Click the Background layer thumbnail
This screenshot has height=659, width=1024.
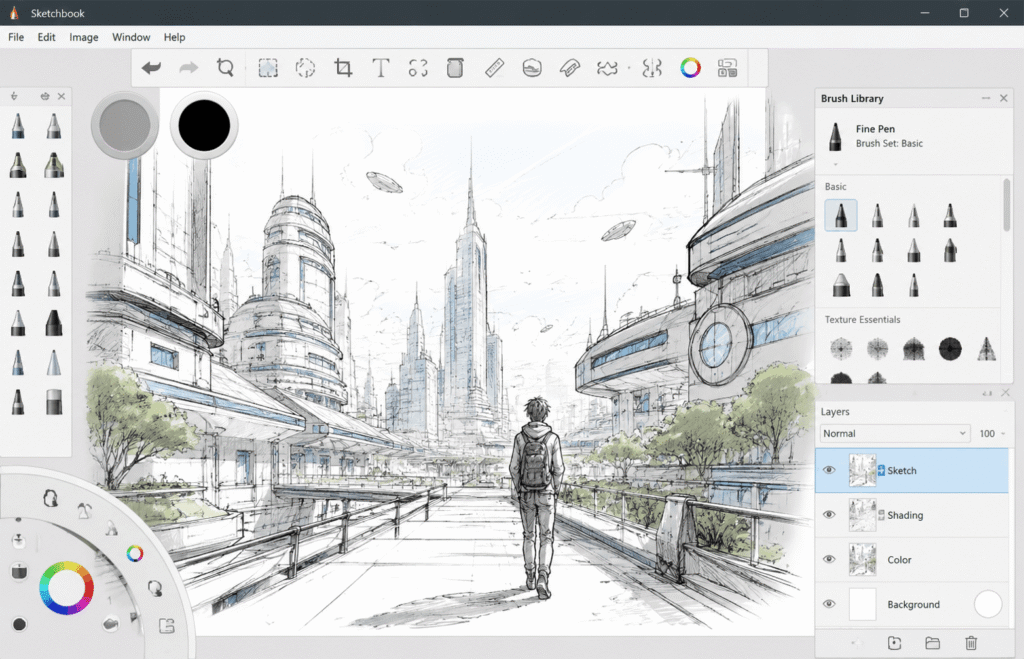click(x=862, y=604)
